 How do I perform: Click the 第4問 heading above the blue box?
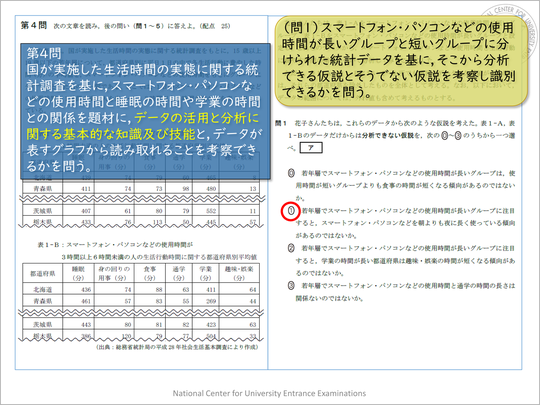[x=33, y=25]
